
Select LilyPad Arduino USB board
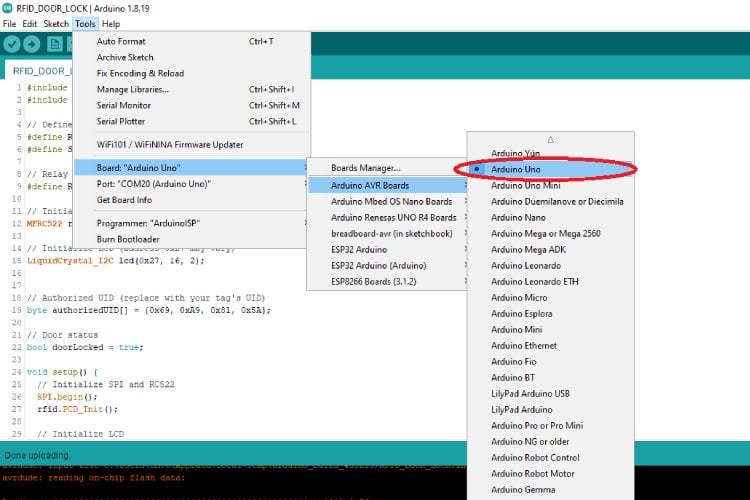tap(551, 394)
